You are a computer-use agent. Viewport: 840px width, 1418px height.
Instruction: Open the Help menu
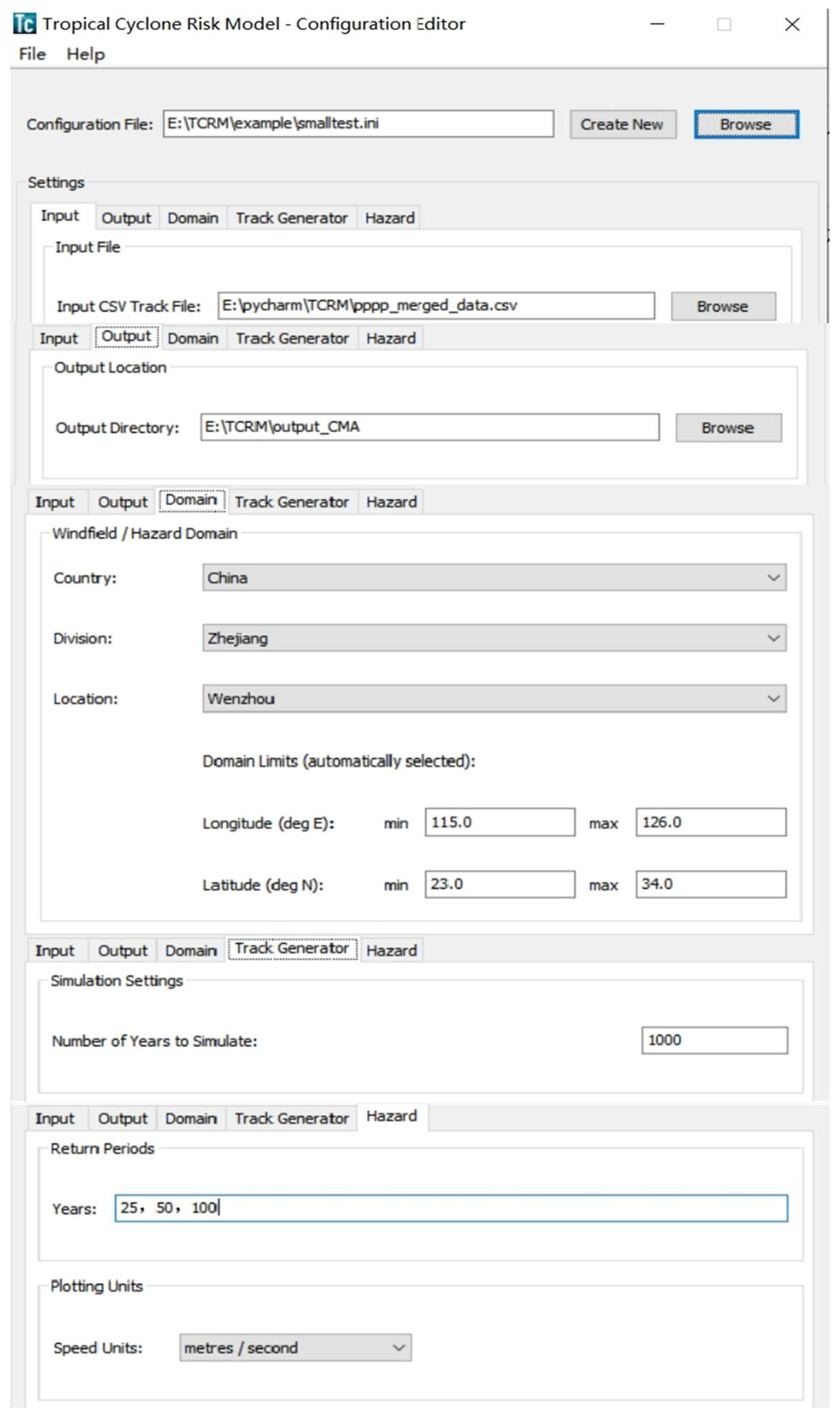point(86,54)
